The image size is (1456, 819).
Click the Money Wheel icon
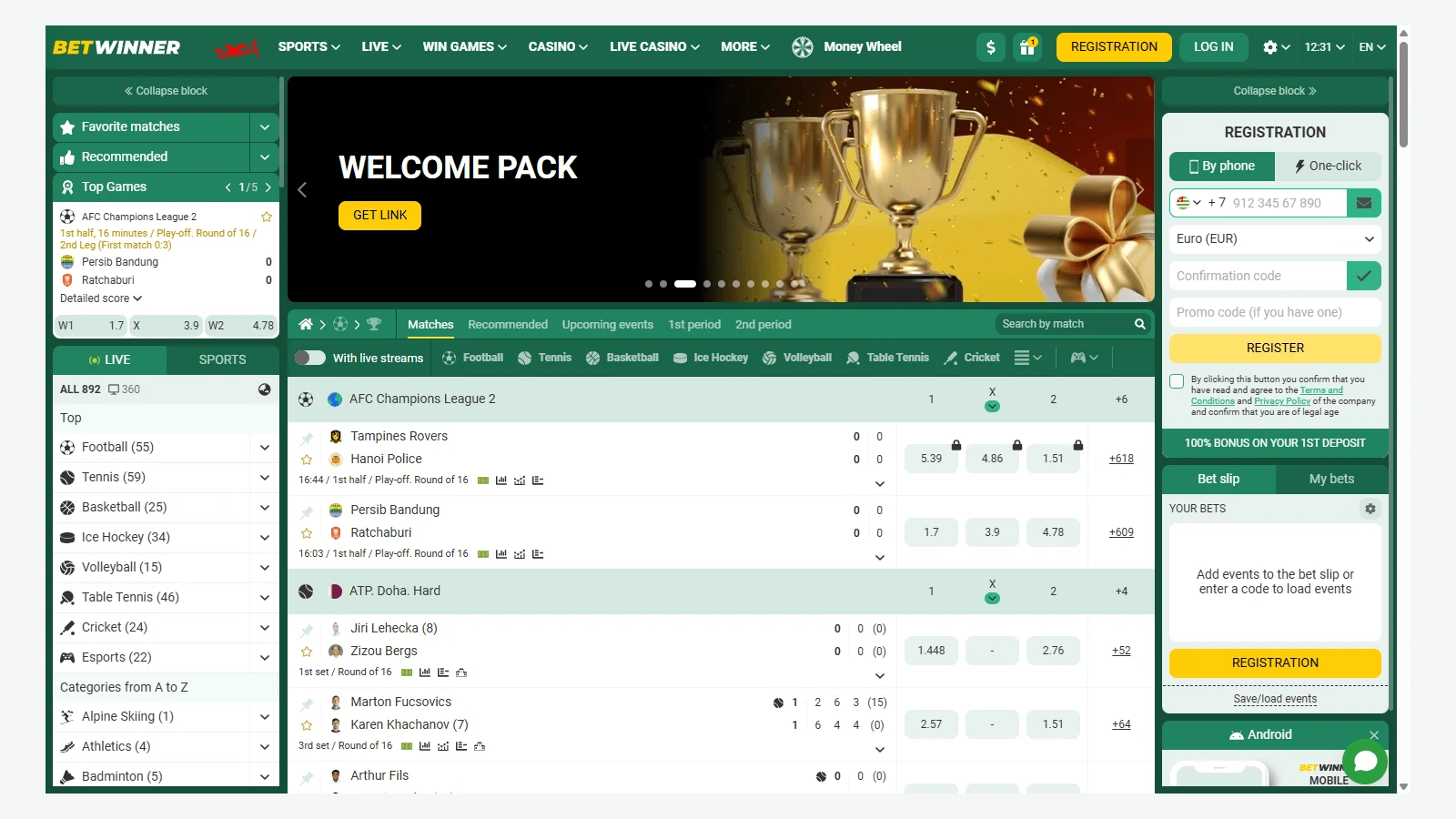click(x=803, y=47)
